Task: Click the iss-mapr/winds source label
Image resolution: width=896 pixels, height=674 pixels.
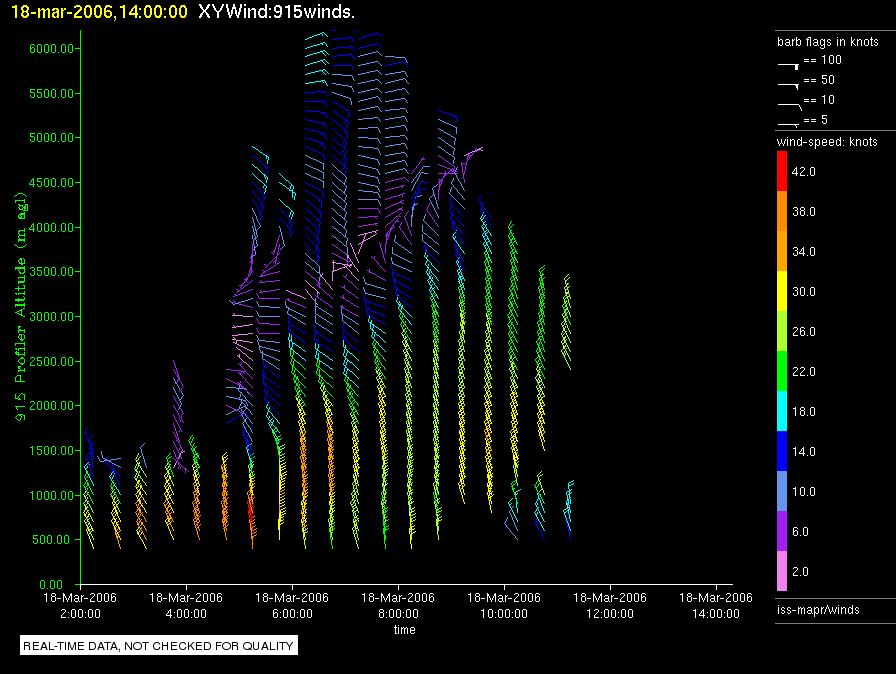Action: 818,609
